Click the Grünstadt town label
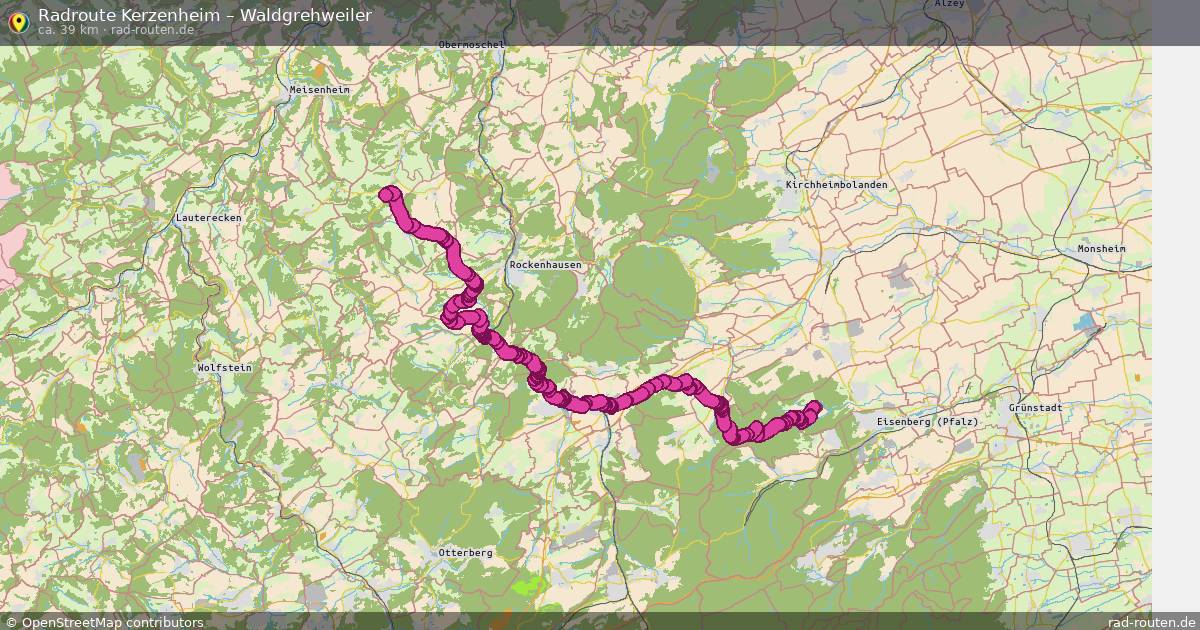 coord(1036,408)
